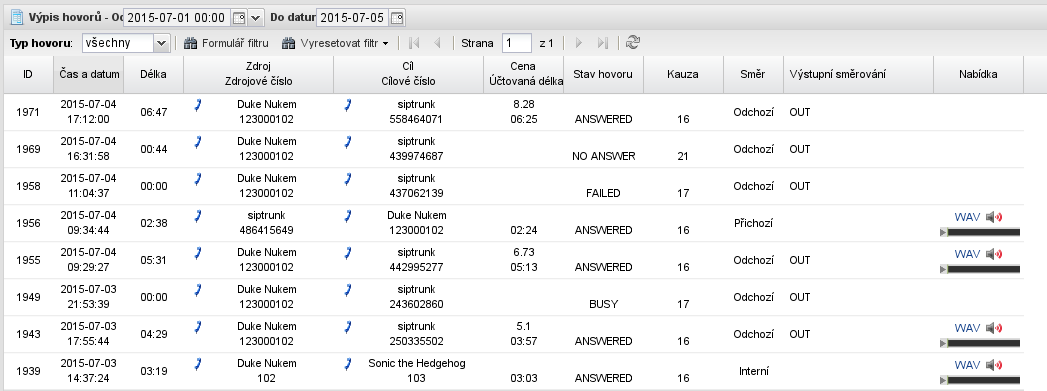Image resolution: width=1047 pixels, height=391 pixels.
Task: Click source phone icon in call 1939 row
Action: 198,364
